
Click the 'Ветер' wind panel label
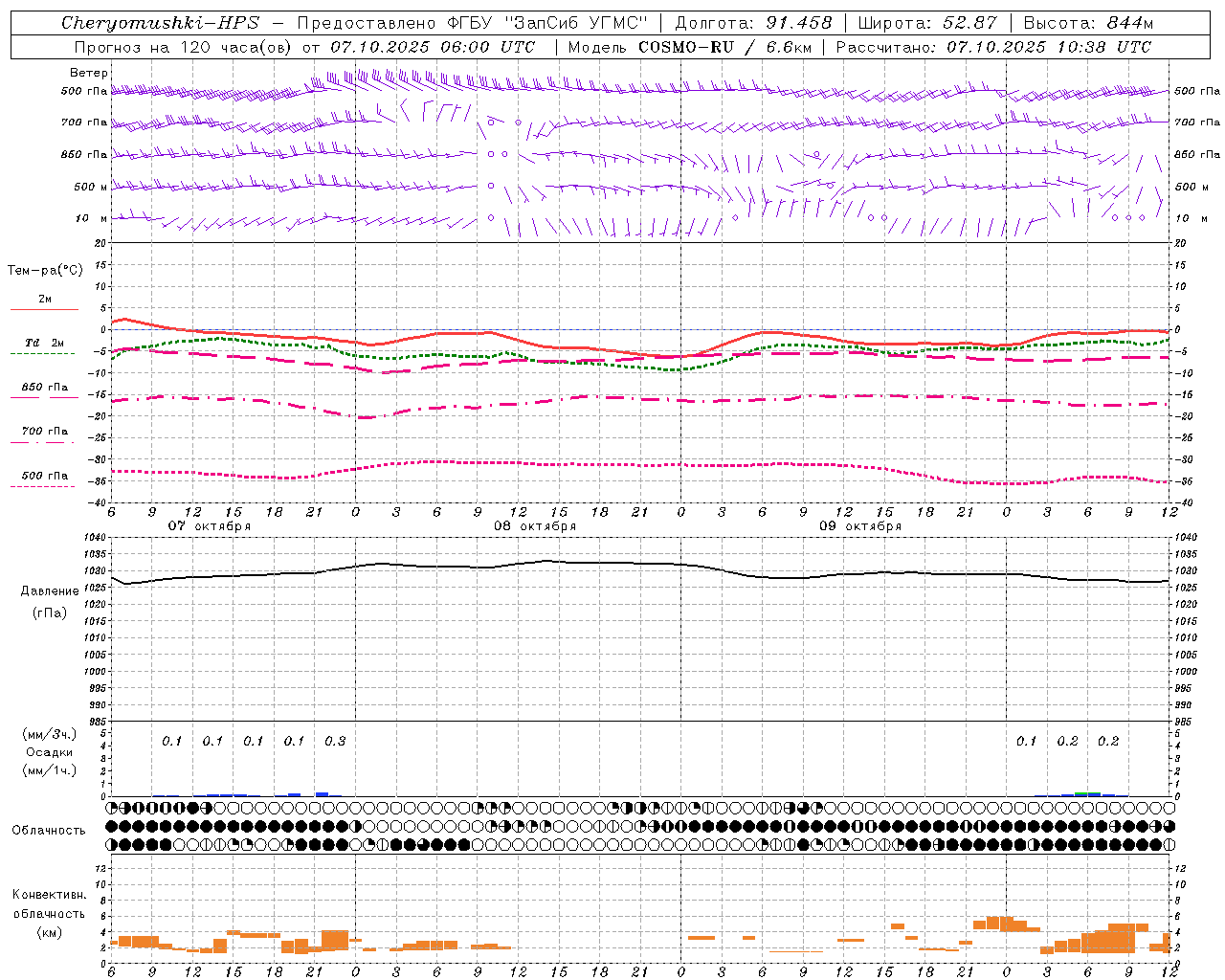coord(89,73)
